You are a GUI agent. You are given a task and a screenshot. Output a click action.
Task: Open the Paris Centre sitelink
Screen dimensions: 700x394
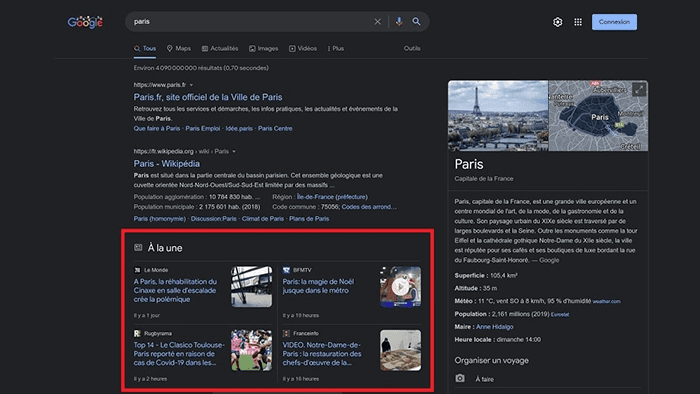[x=275, y=129]
